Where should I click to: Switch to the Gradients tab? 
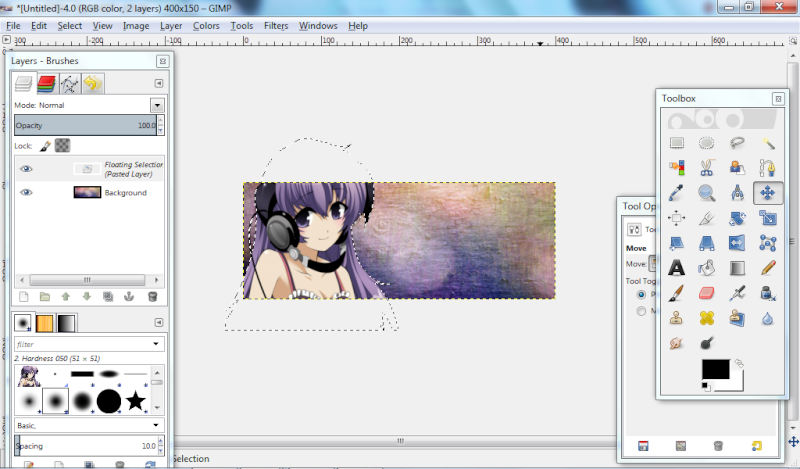(67, 323)
